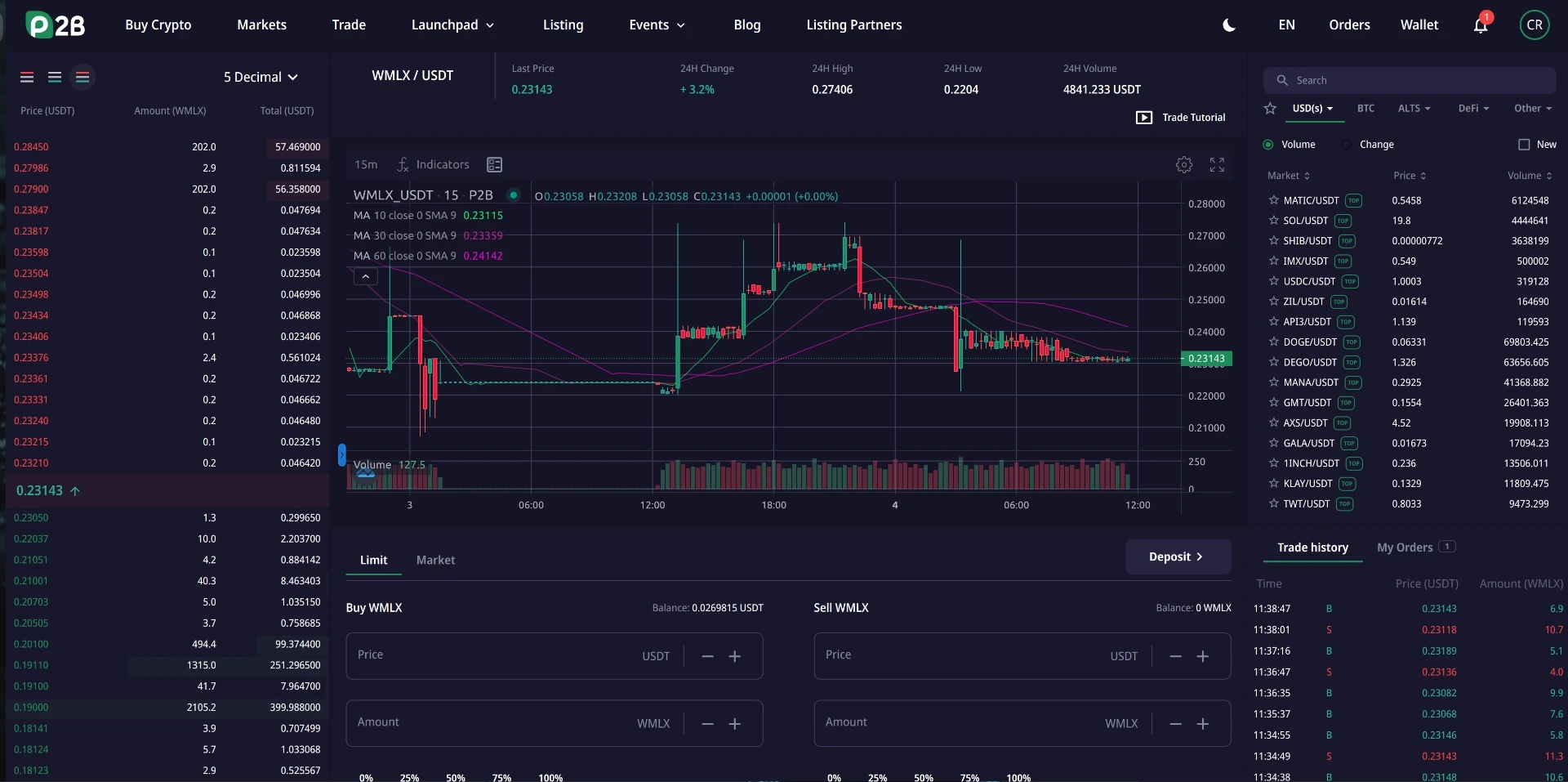Show favorites star filter in markets
Screen dimensions: 1568x782
pos(1270,108)
